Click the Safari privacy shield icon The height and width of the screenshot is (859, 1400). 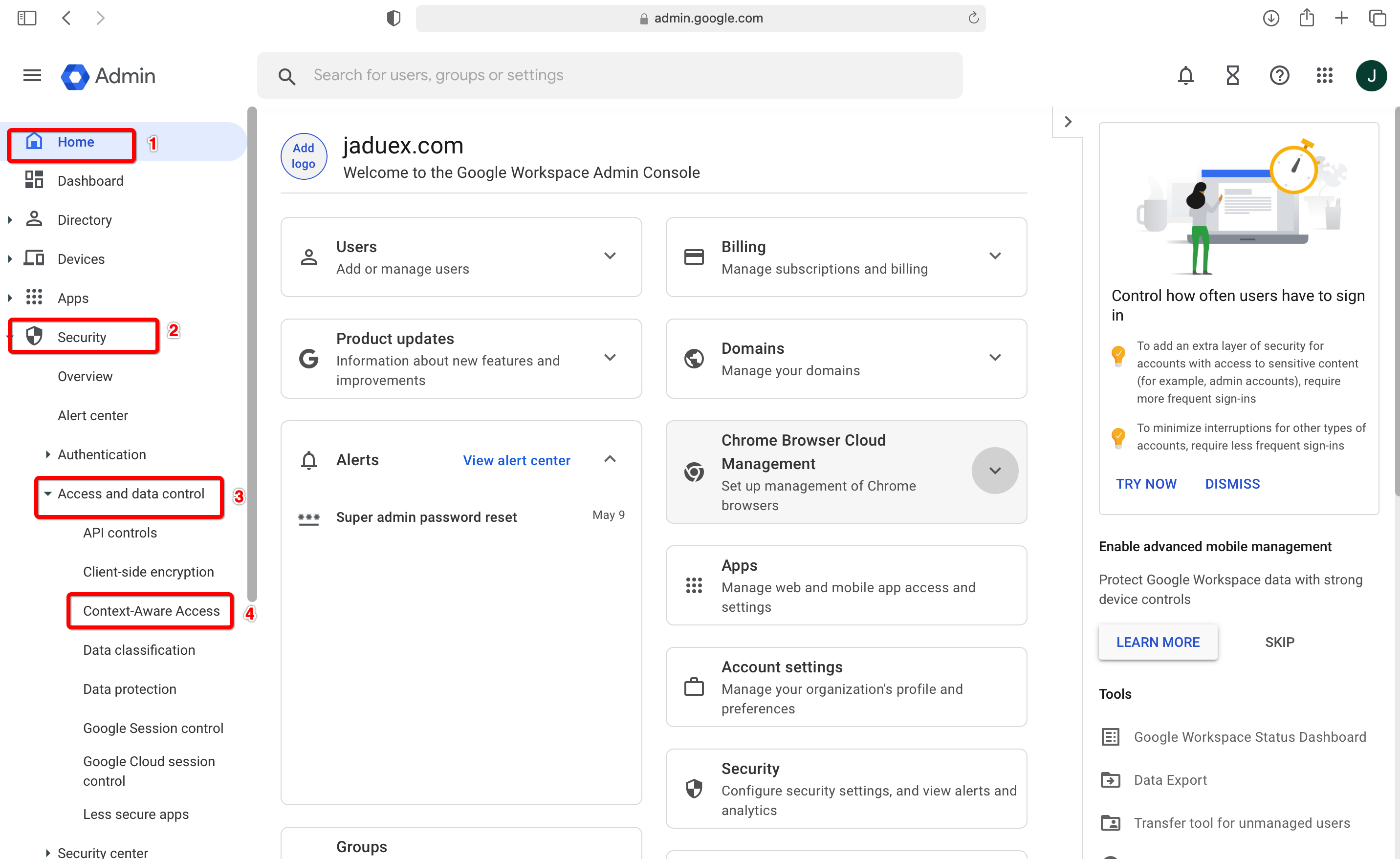tap(393, 18)
